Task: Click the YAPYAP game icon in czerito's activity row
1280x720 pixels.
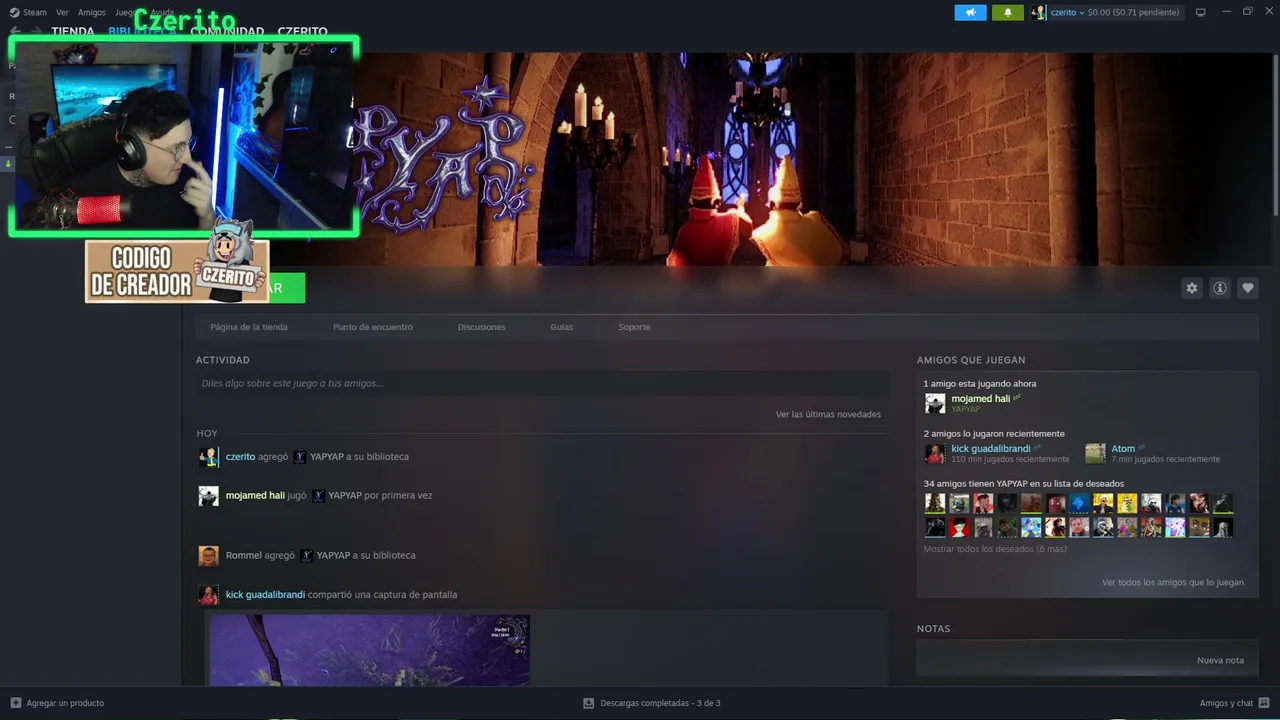Action: pos(300,457)
